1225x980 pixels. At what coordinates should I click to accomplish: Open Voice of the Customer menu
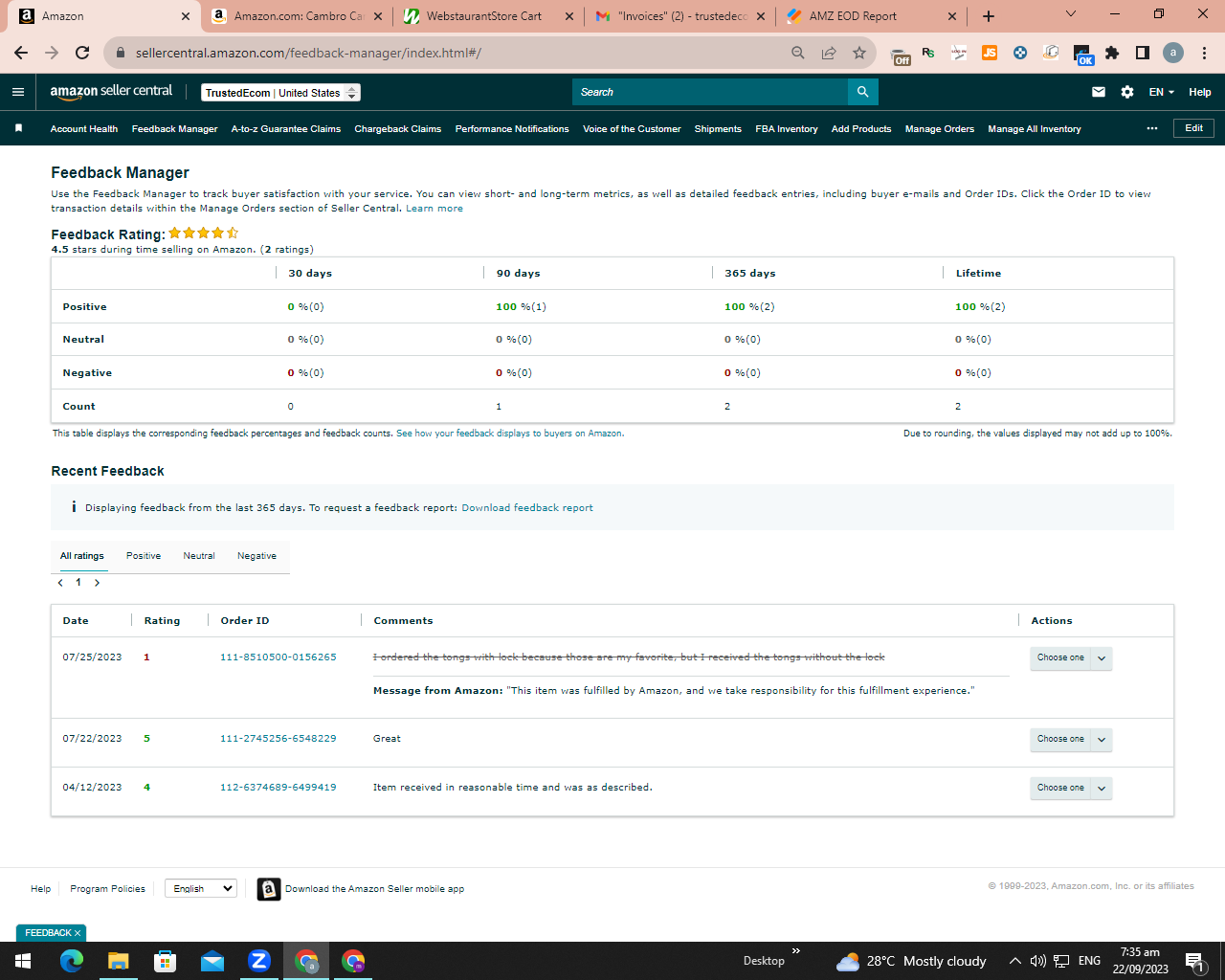632,128
